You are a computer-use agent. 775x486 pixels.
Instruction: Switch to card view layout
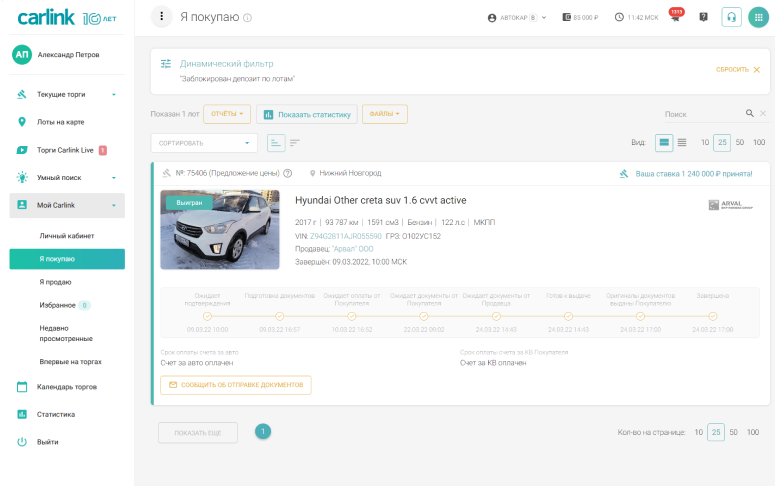click(x=663, y=143)
